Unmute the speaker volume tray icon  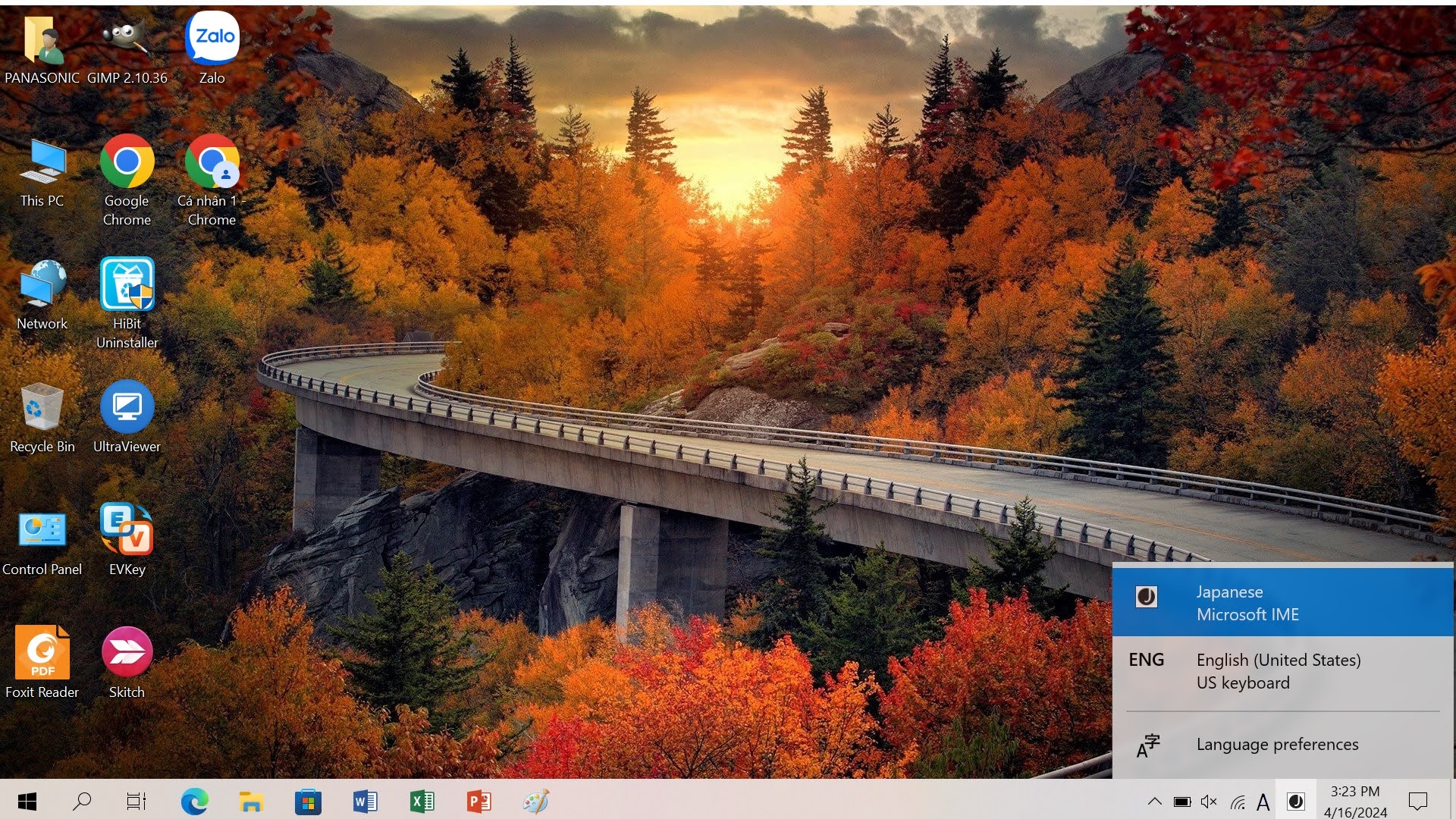point(1209,802)
